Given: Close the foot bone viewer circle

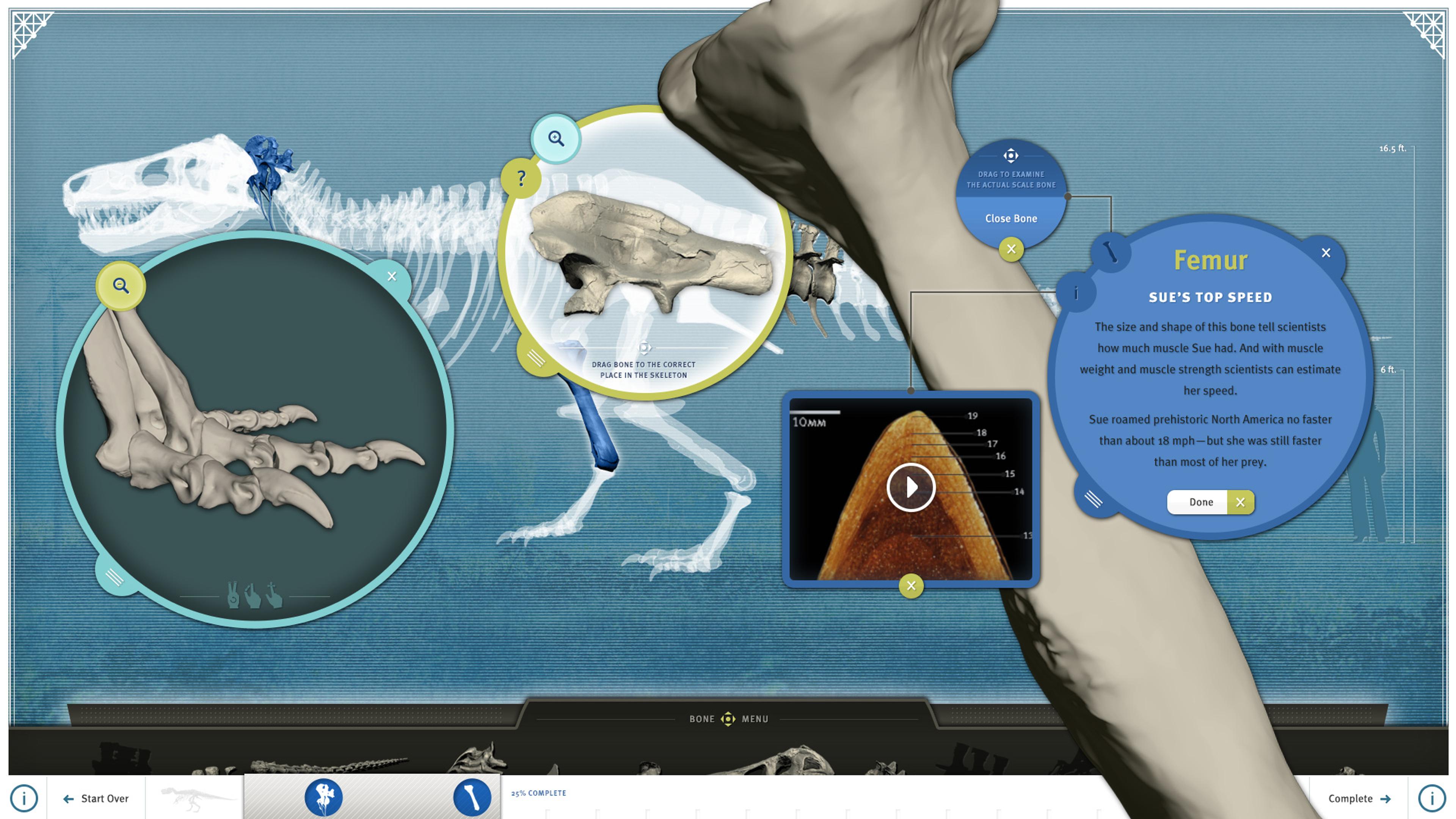Looking at the screenshot, I should point(392,276).
